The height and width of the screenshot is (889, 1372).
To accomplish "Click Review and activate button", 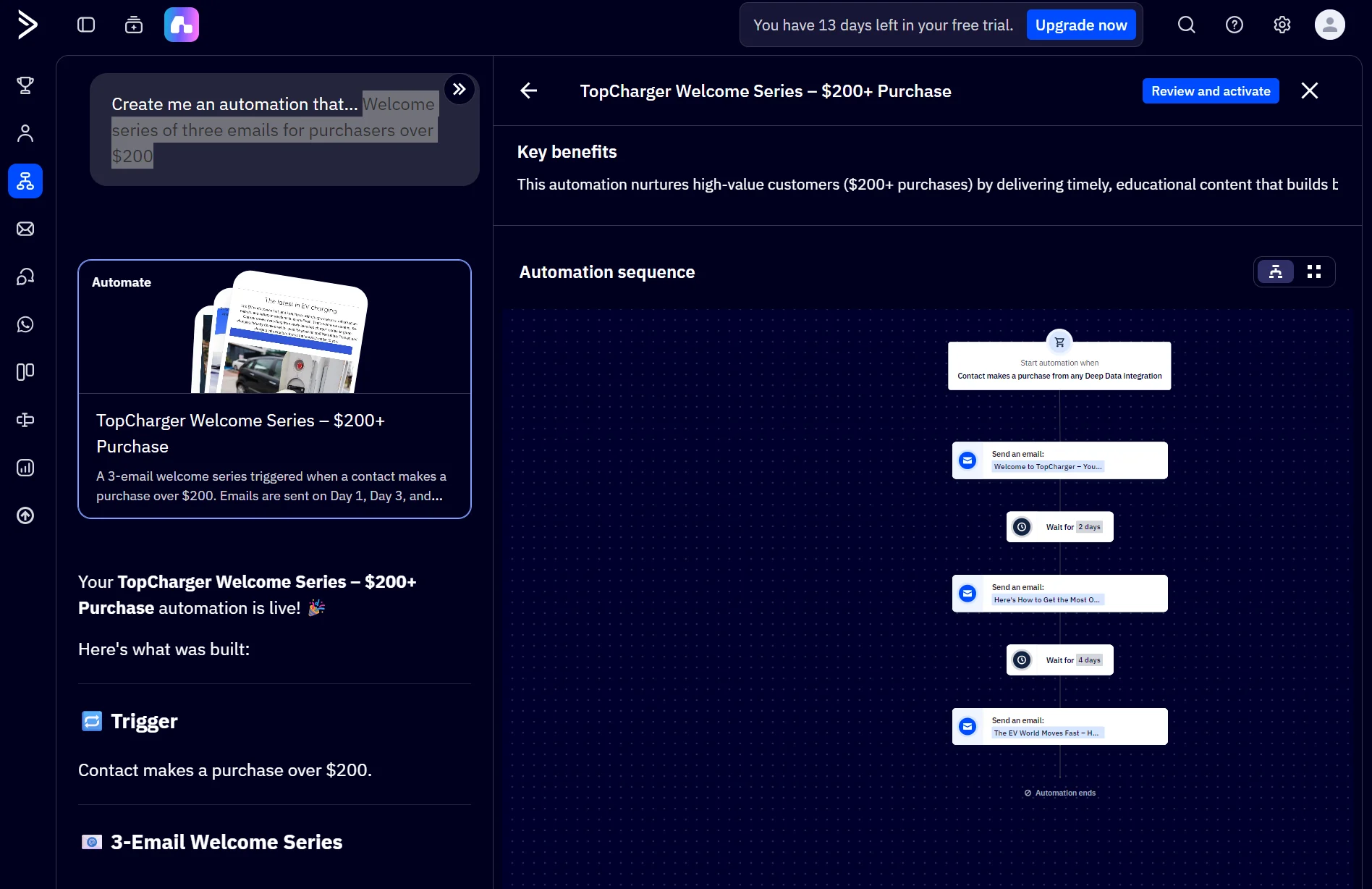I will coord(1211,91).
